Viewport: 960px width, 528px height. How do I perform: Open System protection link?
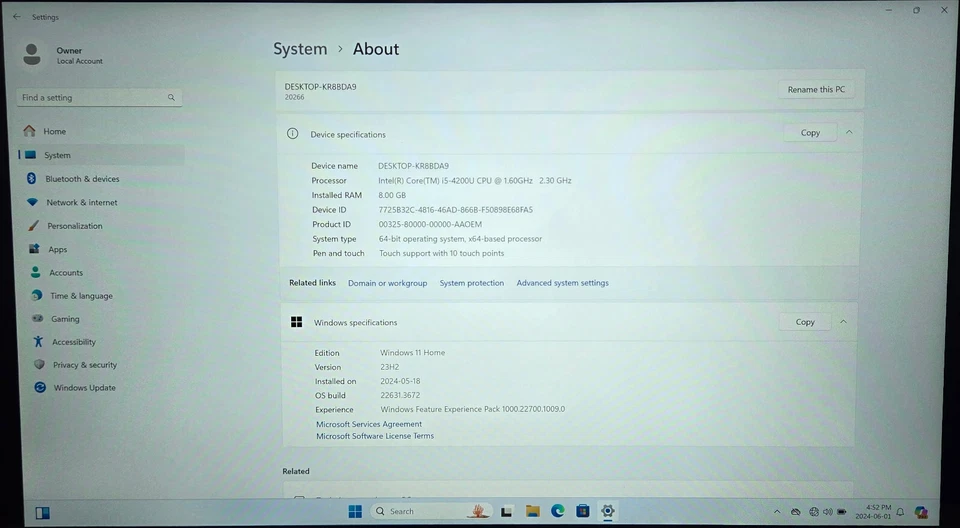click(x=471, y=283)
